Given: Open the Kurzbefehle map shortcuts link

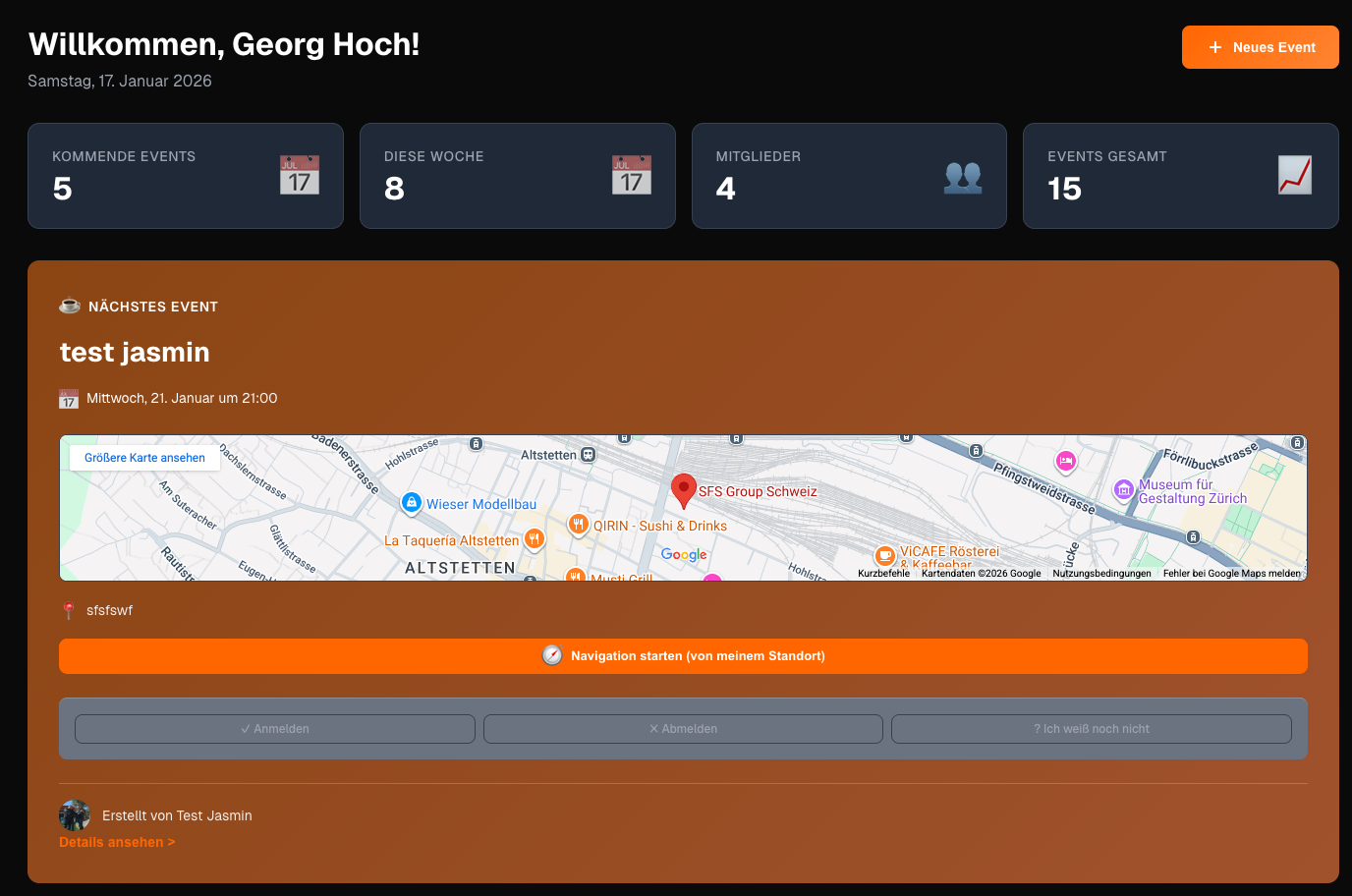Looking at the screenshot, I should [883, 574].
